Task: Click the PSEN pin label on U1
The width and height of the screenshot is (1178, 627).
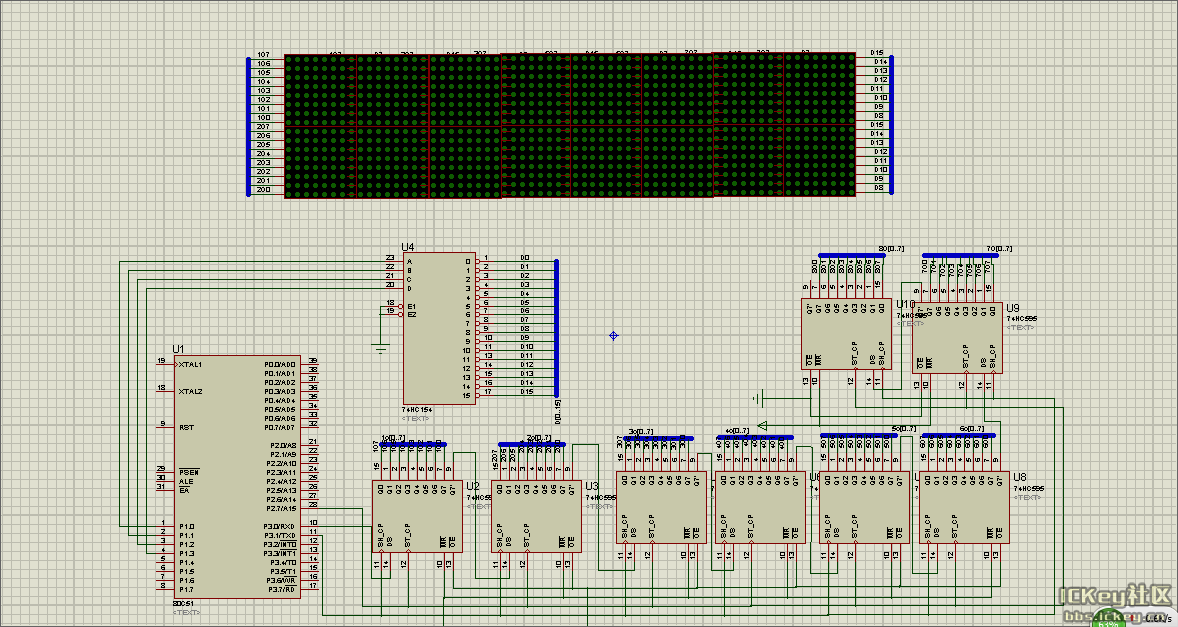Action: [x=189, y=472]
